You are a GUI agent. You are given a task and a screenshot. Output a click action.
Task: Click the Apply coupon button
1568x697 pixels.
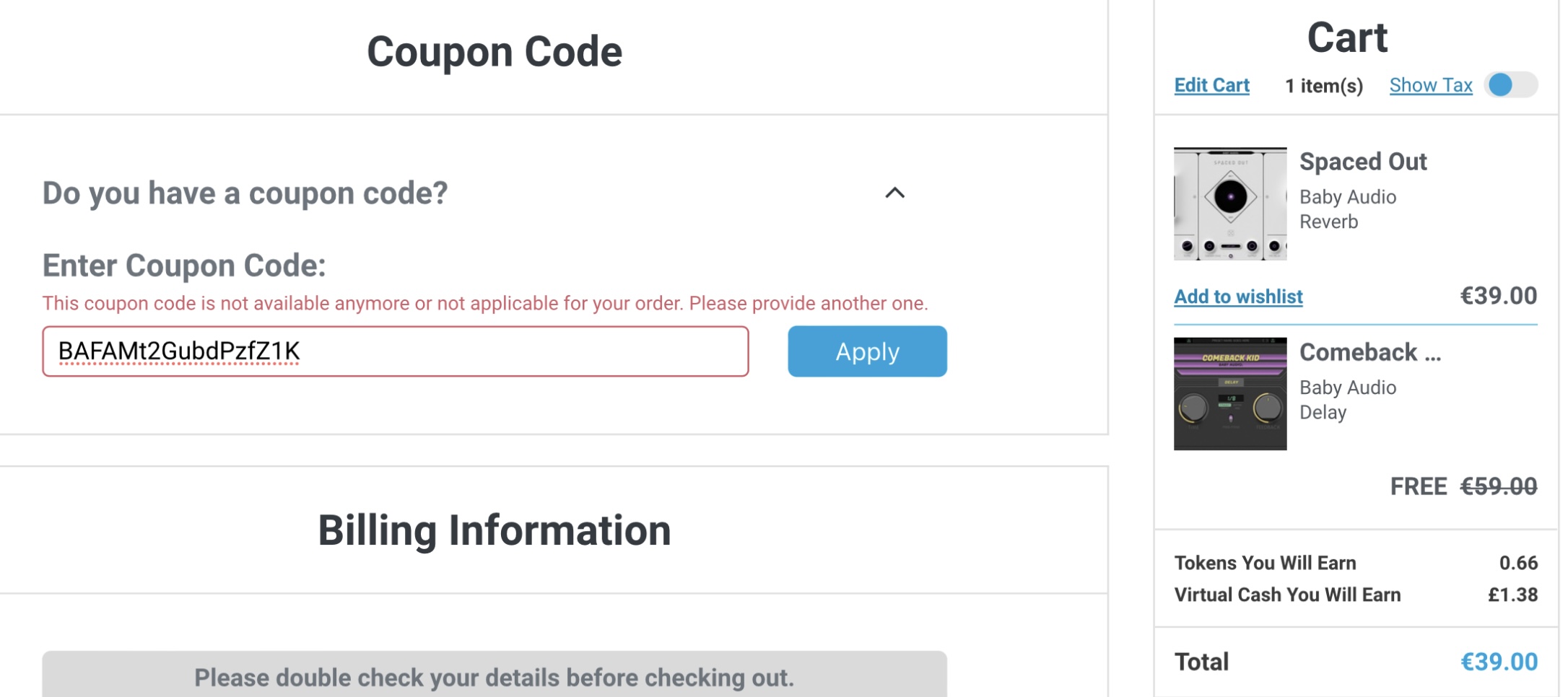867,351
